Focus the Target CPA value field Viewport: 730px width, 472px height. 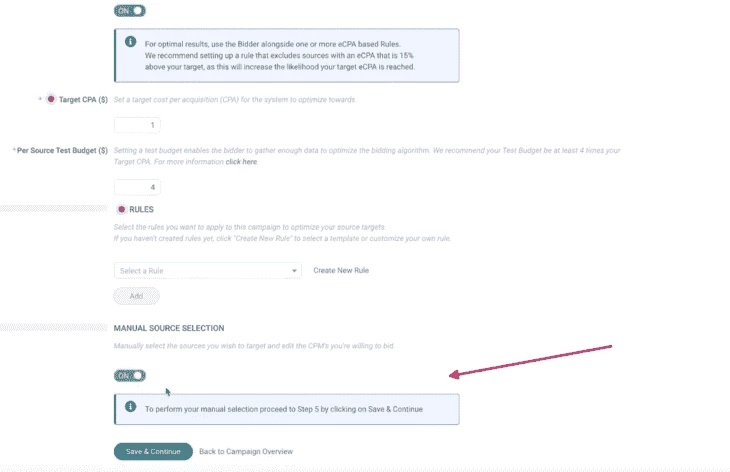tap(137, 125)
